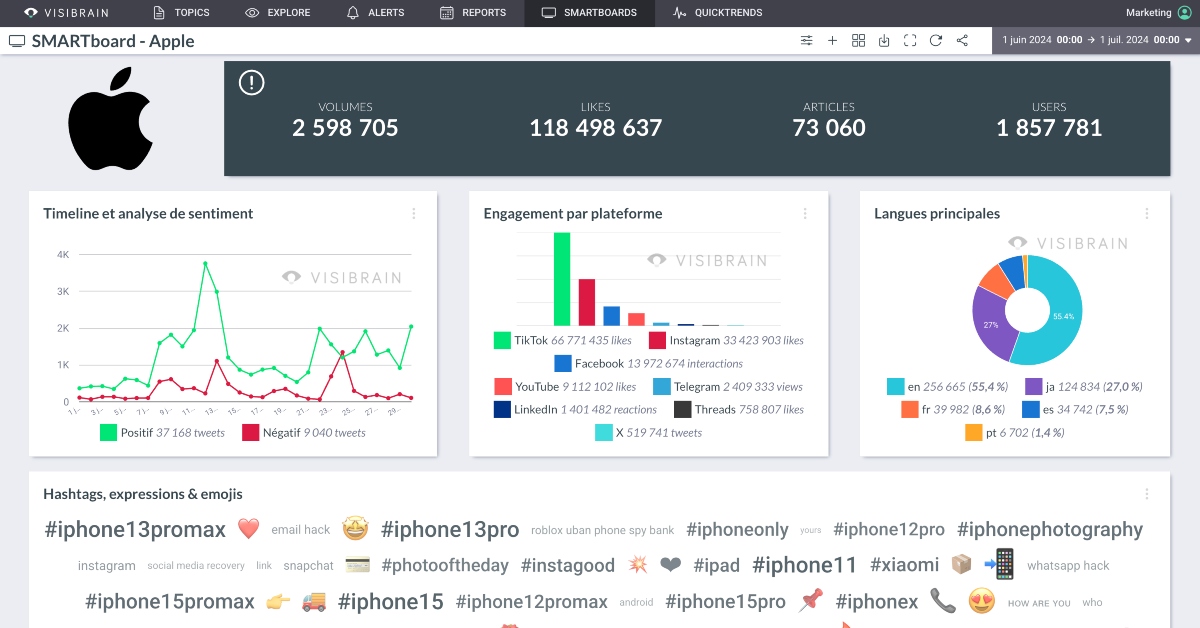Click the plus icon to add widget

click(x=832, y=41)
